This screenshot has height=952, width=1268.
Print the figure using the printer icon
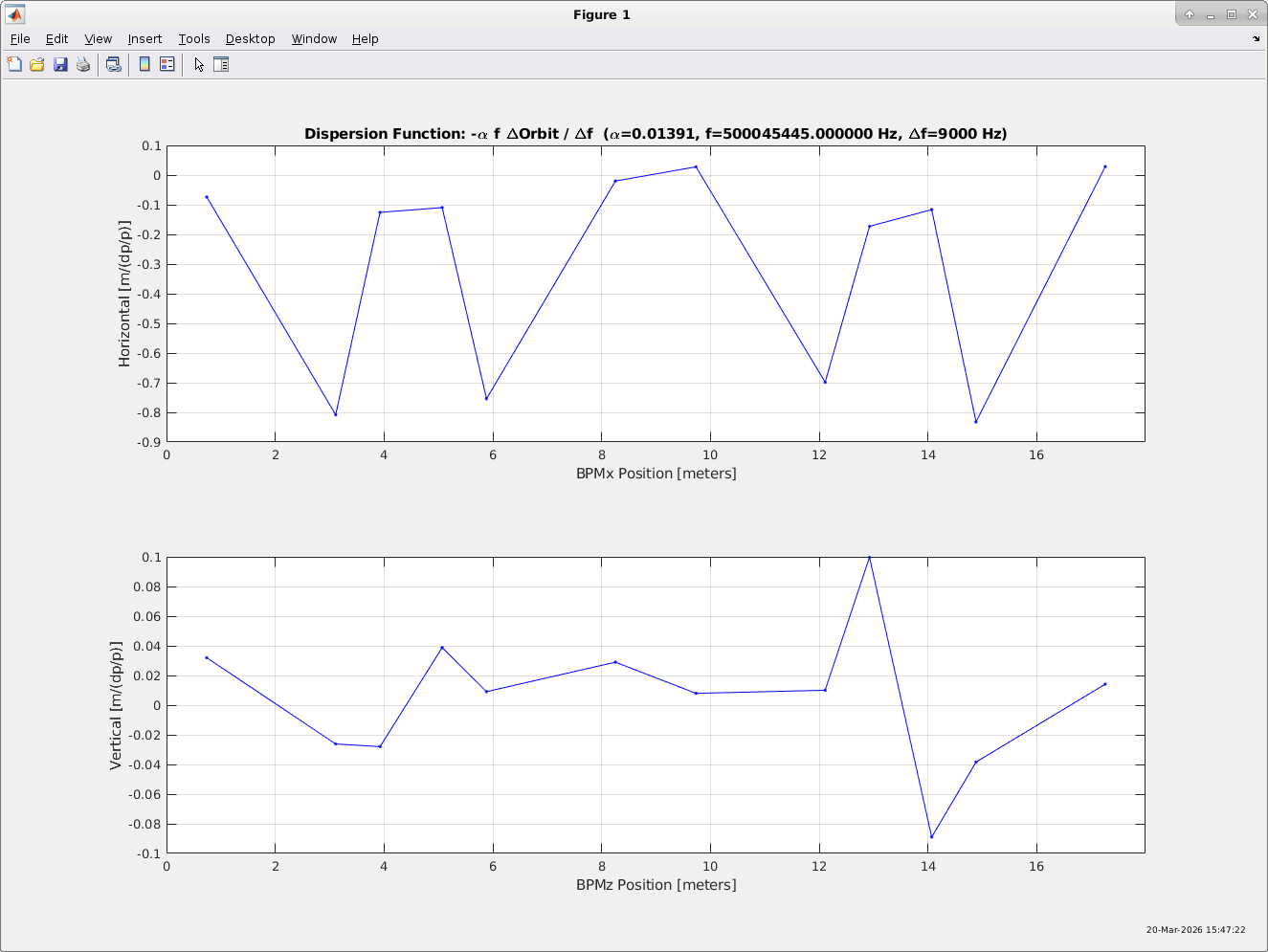coord(83,65)
